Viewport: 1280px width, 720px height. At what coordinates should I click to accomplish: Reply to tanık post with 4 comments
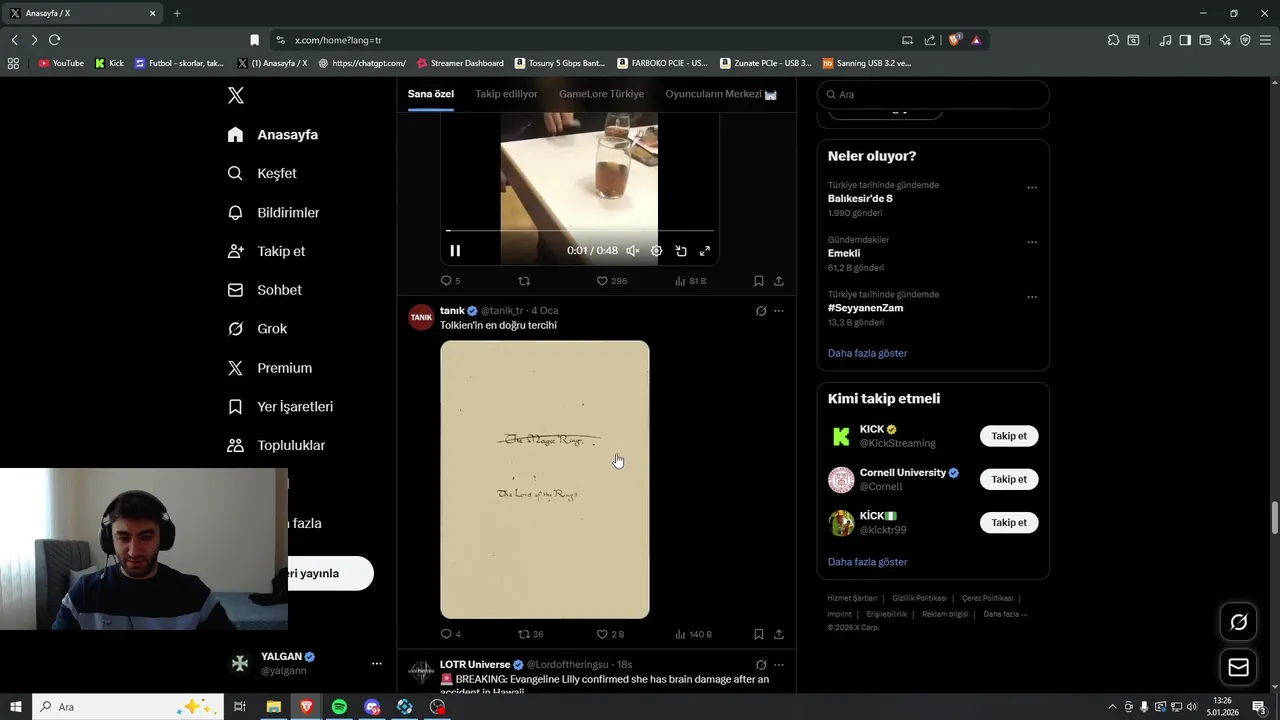[x=451, y=634]
